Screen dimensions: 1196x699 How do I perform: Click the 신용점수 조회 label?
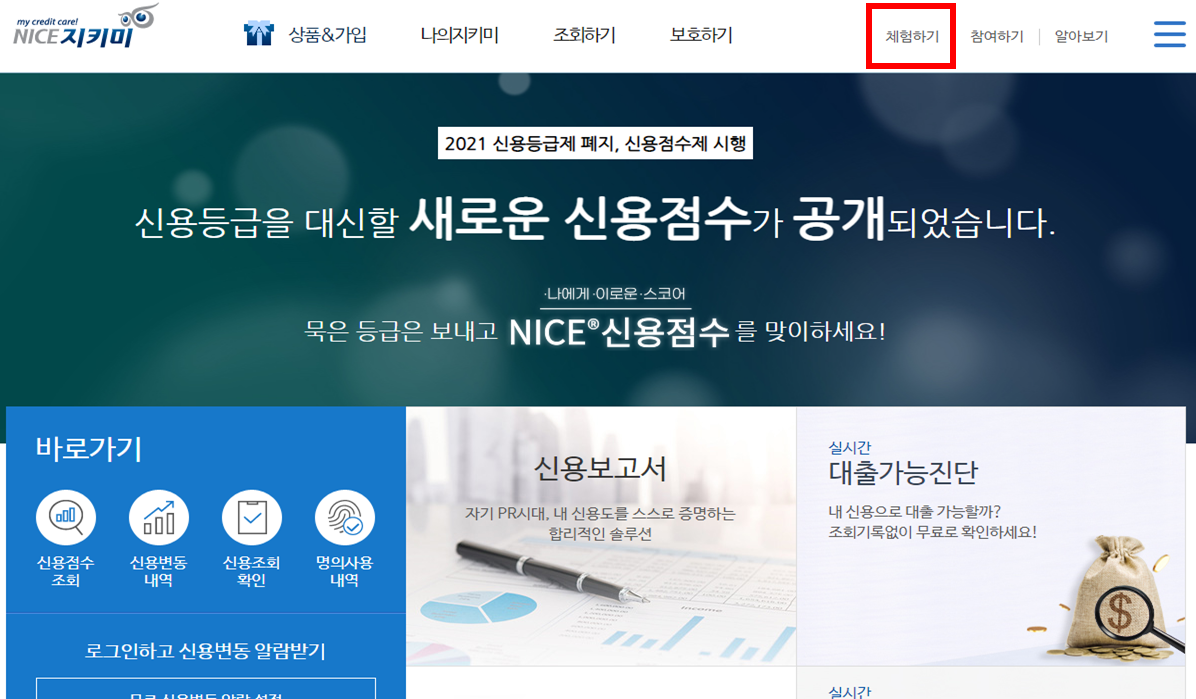click(x=66, y=572)
